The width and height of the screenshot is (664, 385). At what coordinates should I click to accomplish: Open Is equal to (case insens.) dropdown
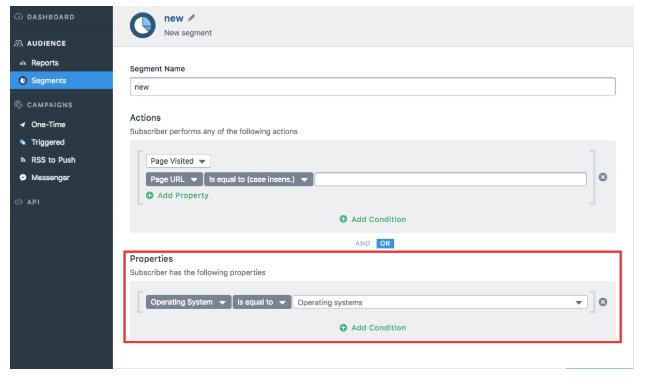[258, 179]
